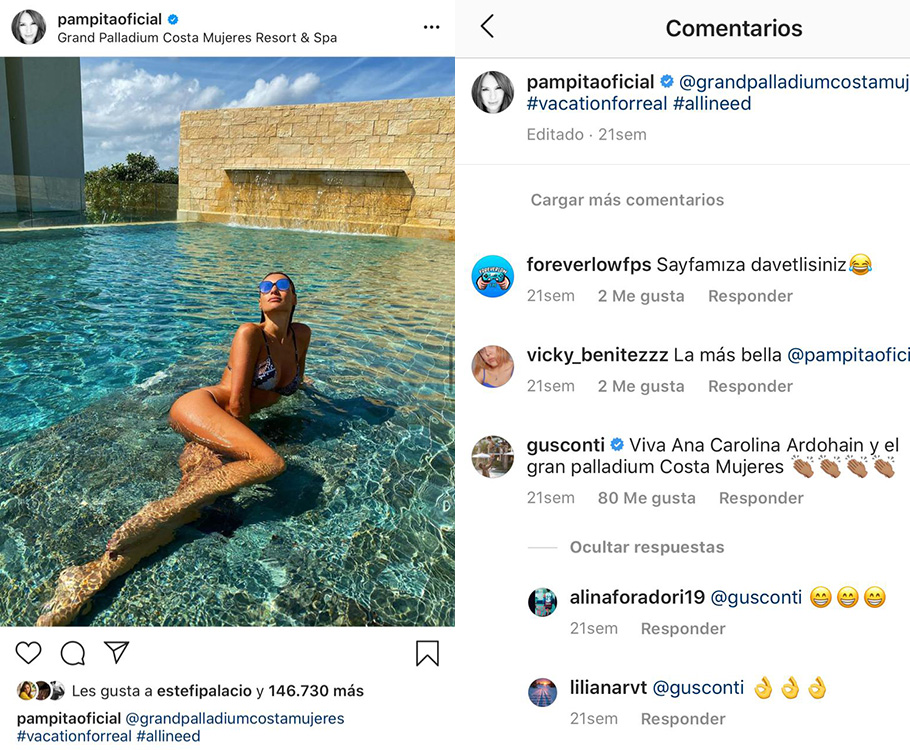Screen dimensions: 910x750
Task: Open foreverlowfps profile avatar
Action: click(492, 276)
